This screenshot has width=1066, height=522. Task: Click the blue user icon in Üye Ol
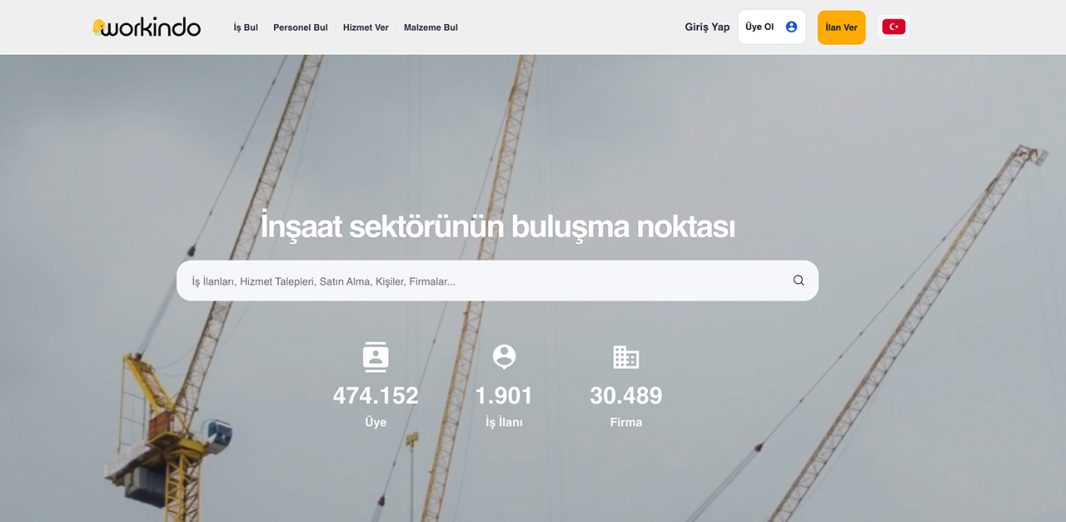pyautogui.click(x=791, y=27)
